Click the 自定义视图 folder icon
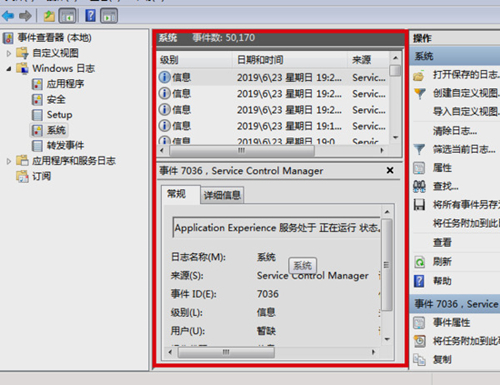Screen dimensions: 500x385 [x=22, y=53]
